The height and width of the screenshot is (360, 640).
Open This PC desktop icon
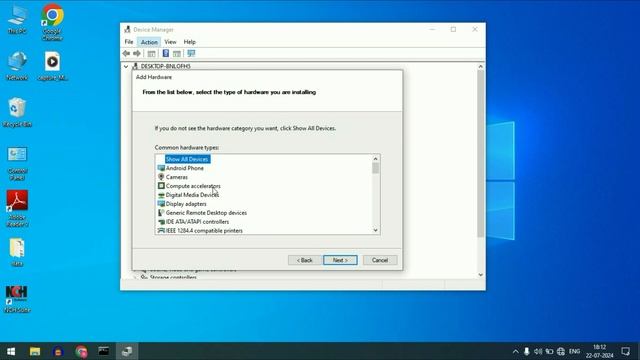coord(17,20)
